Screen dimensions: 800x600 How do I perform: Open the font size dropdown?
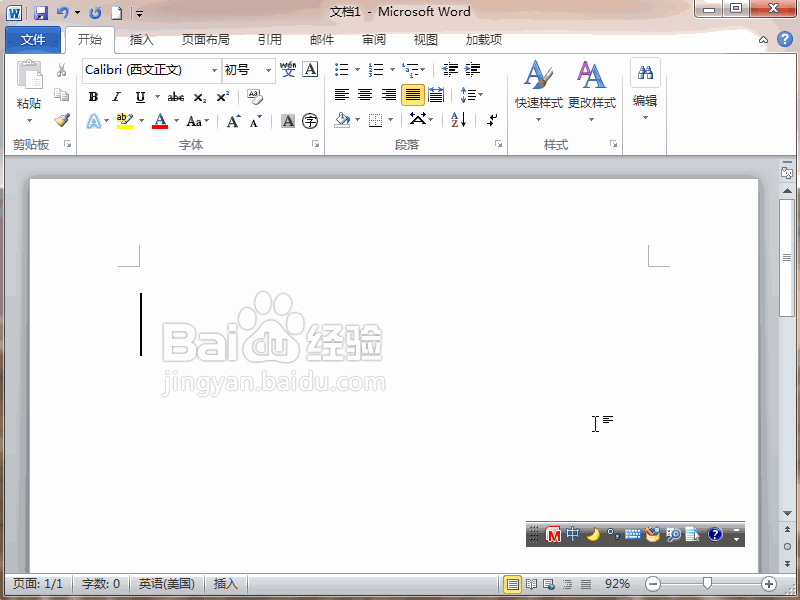[268, 70]
